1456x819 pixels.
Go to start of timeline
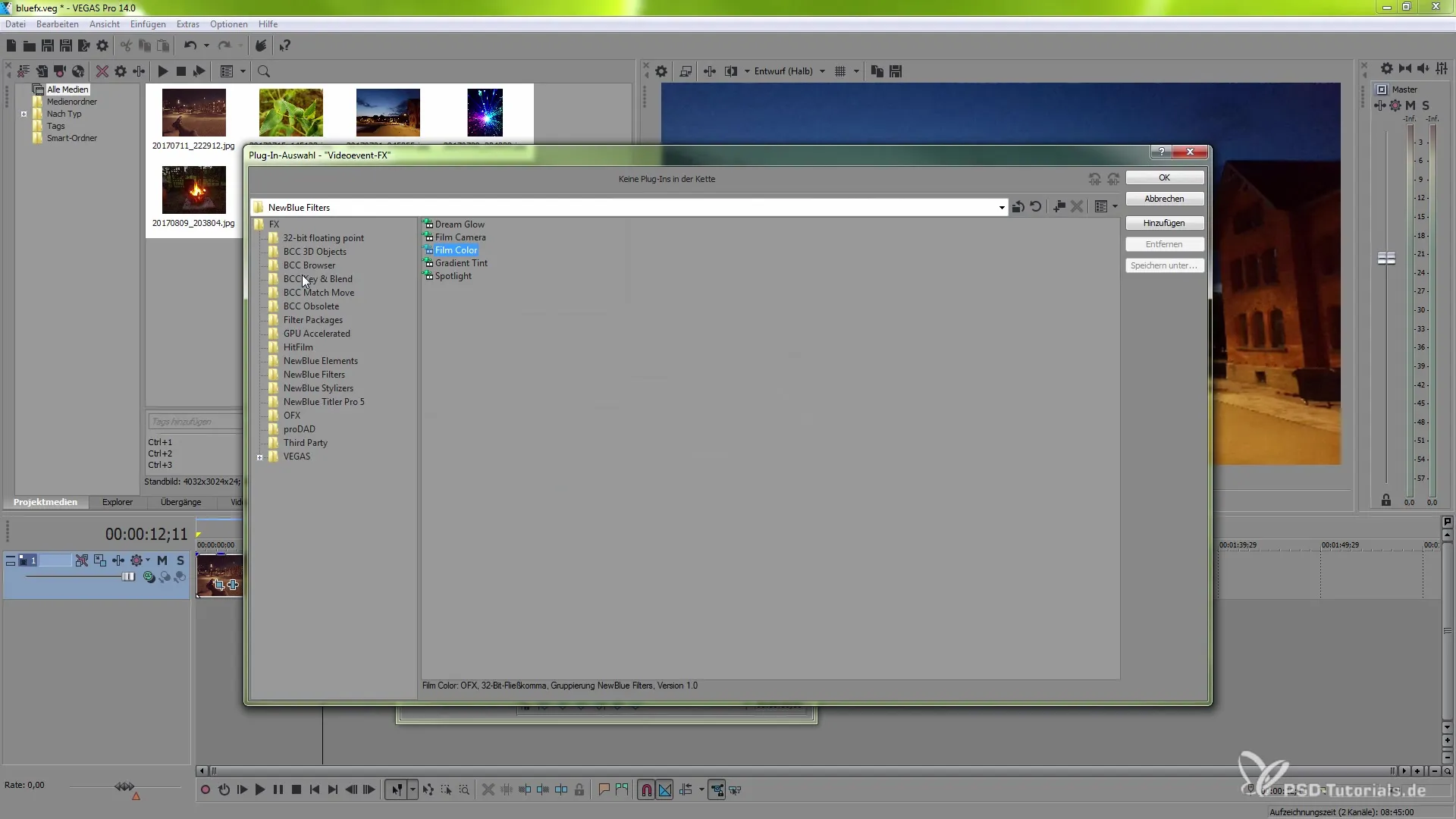click(x=315, y=790)
